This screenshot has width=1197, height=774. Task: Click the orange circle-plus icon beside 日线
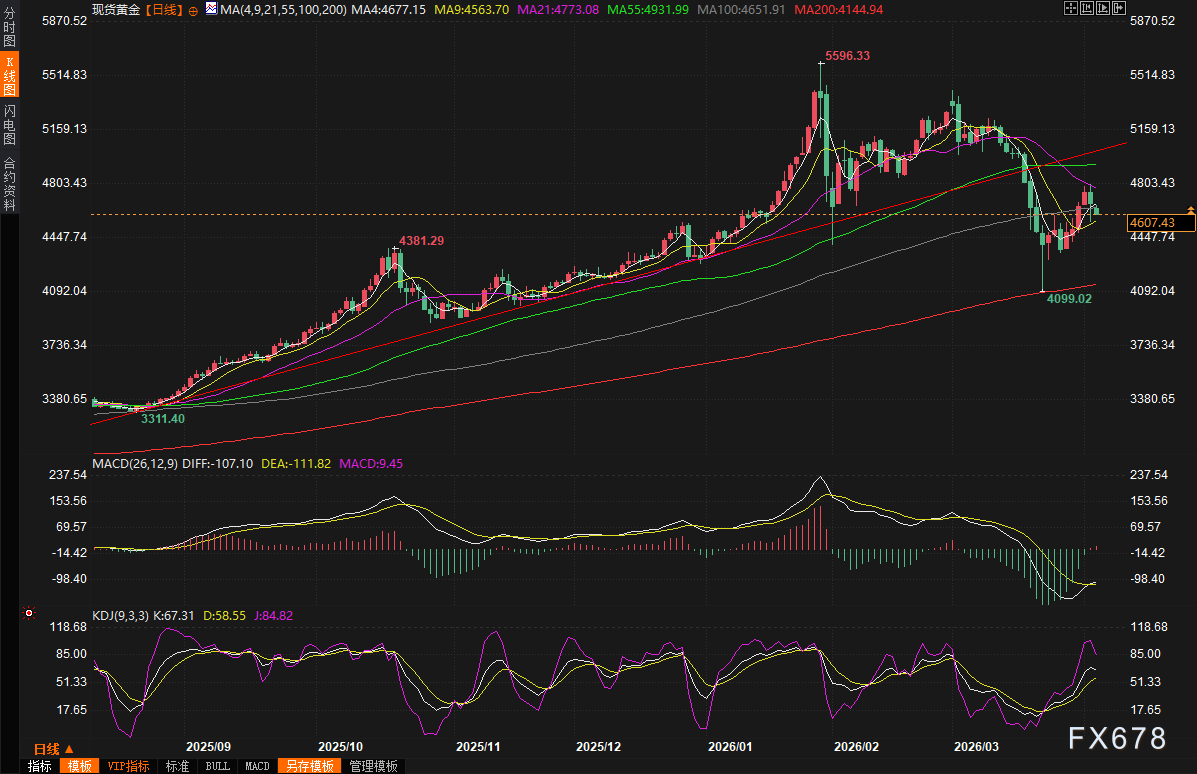[192, 9]
